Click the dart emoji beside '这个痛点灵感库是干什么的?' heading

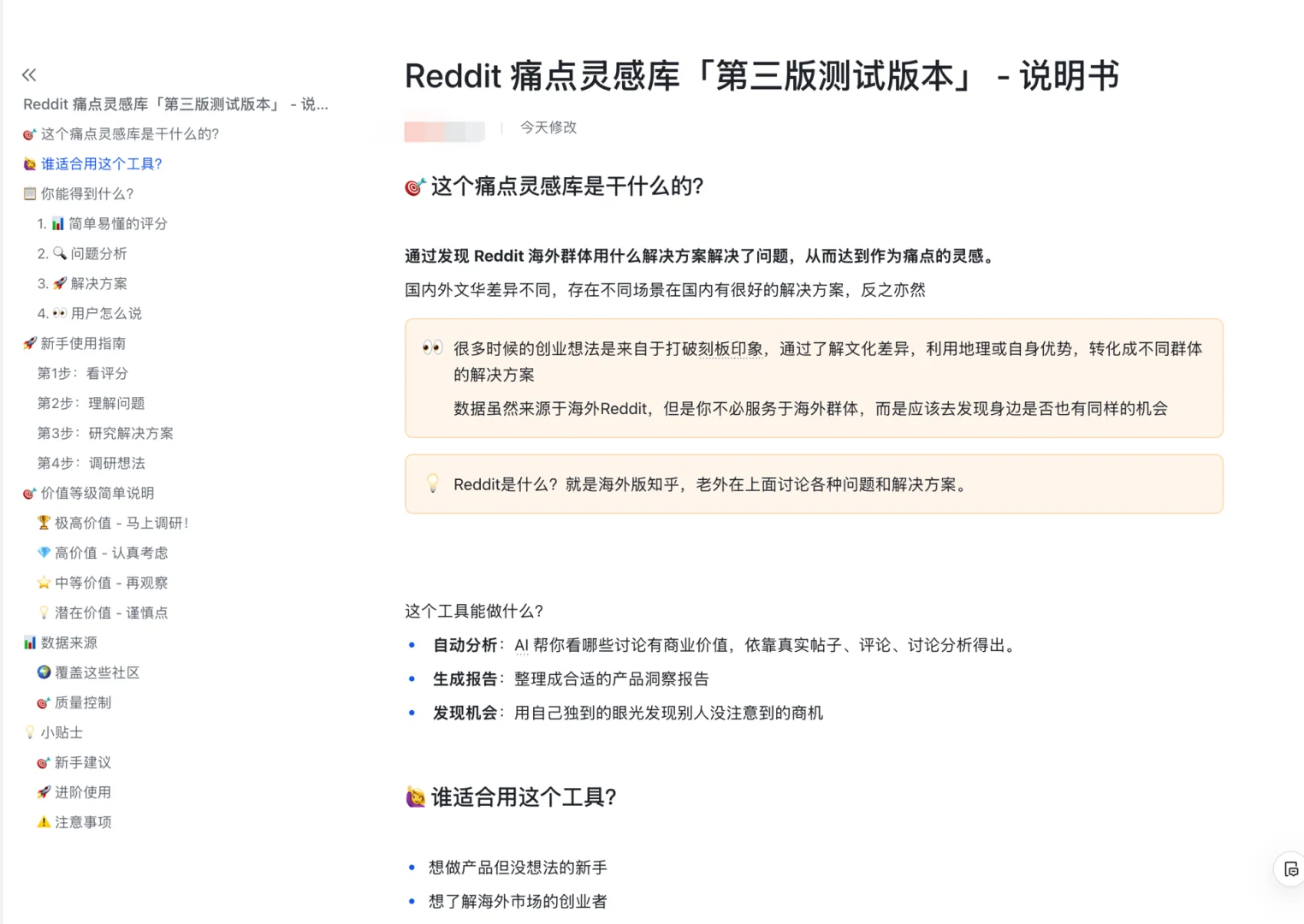coord(415,187)
